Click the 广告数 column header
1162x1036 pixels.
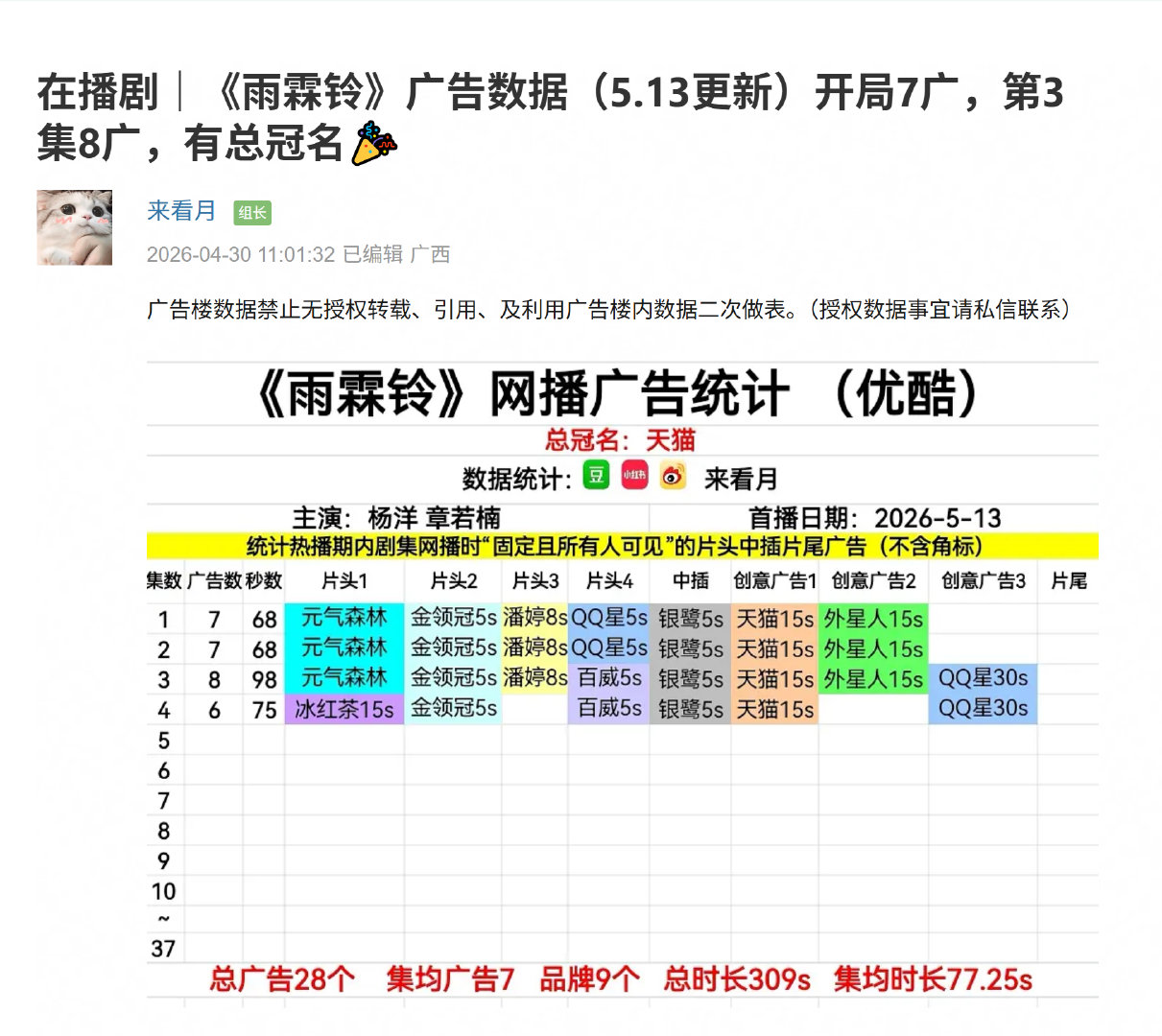coord(214,580)
